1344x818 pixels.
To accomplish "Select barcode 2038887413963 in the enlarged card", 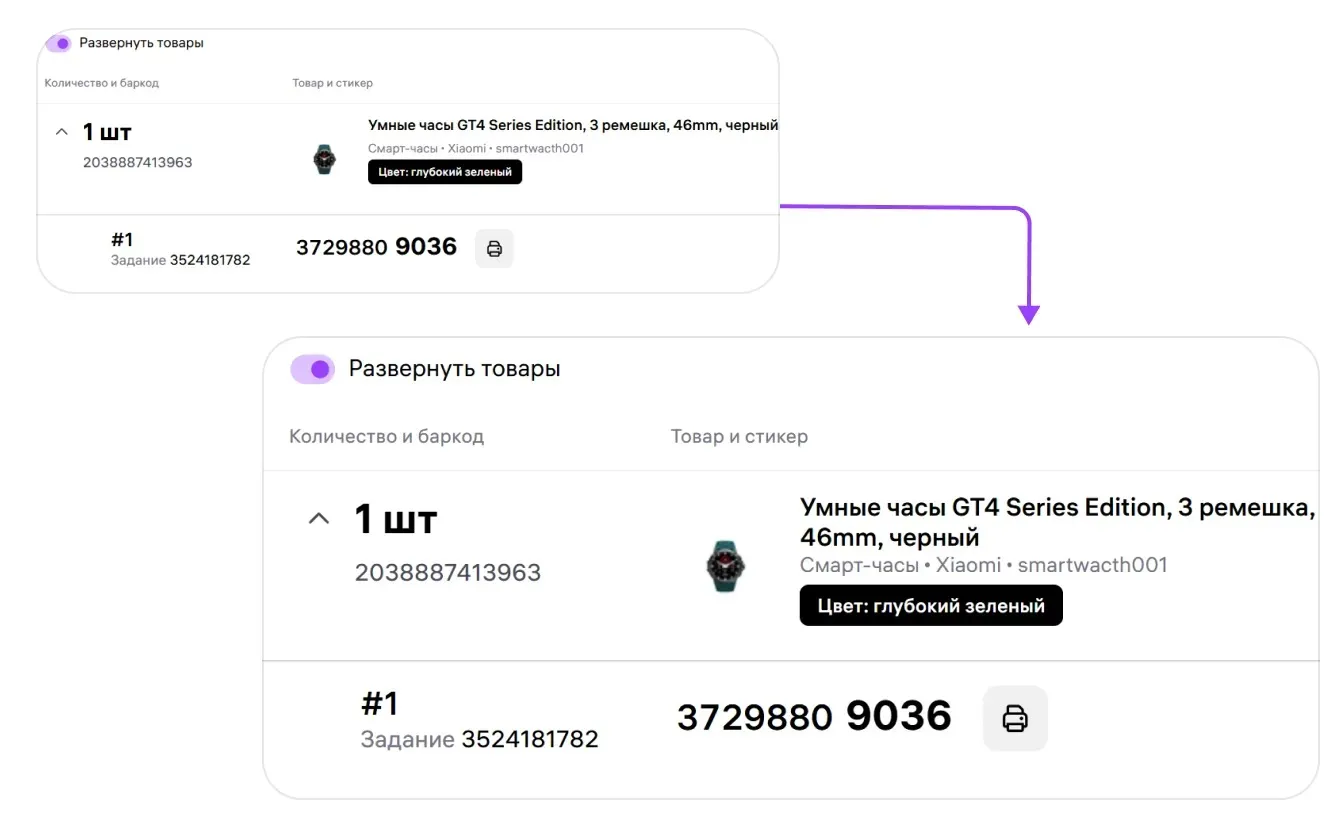I will coord(447,573).
